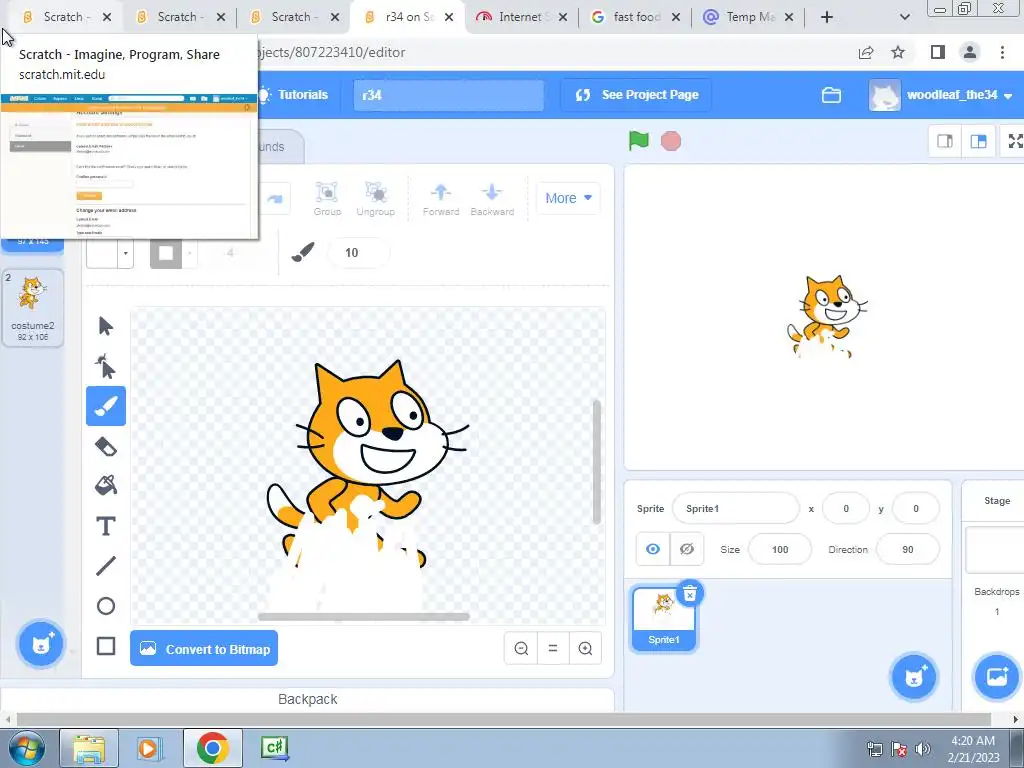
Task: Hide the sprite with the crossed eye
Action: click(687, 549)
